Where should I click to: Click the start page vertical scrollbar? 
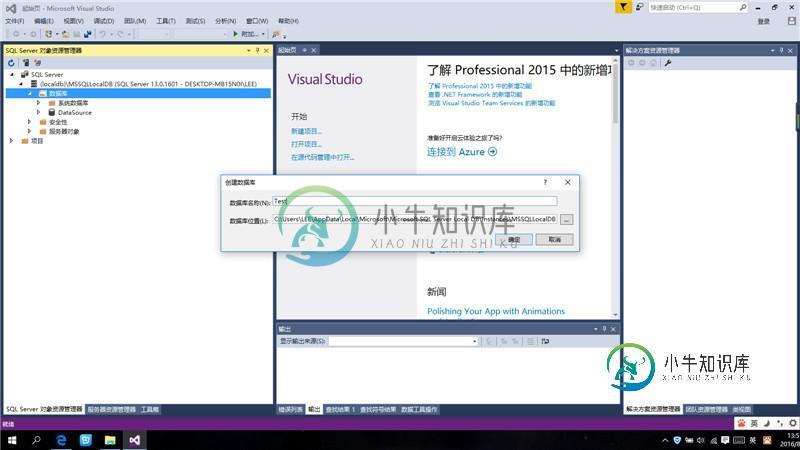click(615, 187)
